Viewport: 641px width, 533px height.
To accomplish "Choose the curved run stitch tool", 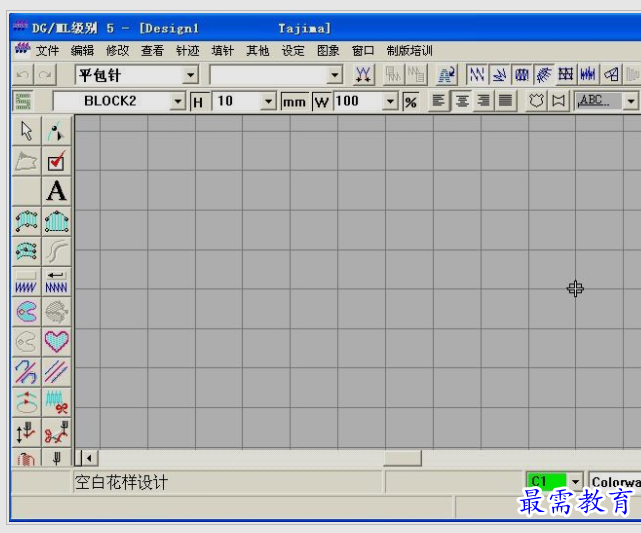I will [27, 372].
